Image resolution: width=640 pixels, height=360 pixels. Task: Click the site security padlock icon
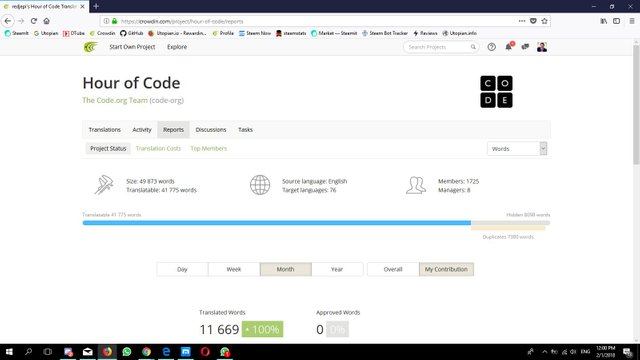115,21
